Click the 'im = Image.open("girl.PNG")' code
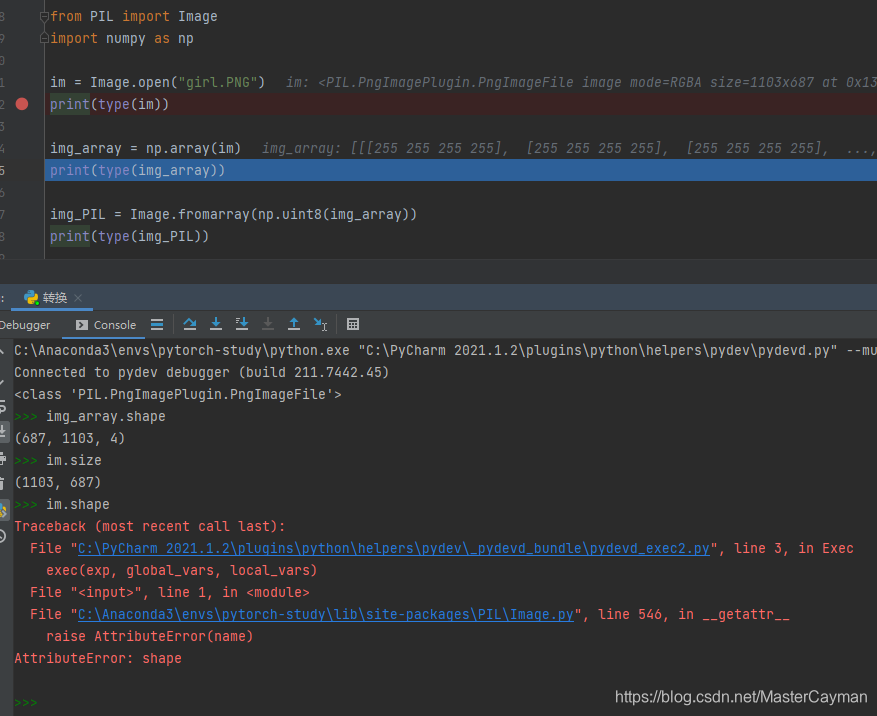The height and width of the screenshot is (716, 877). pos(157,82)
